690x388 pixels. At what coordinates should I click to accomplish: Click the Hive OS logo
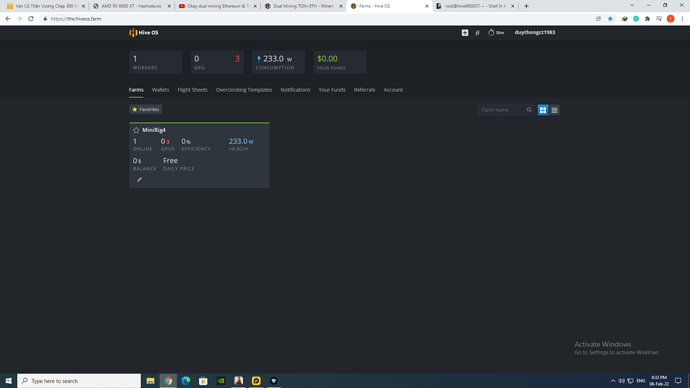(143, 33)
